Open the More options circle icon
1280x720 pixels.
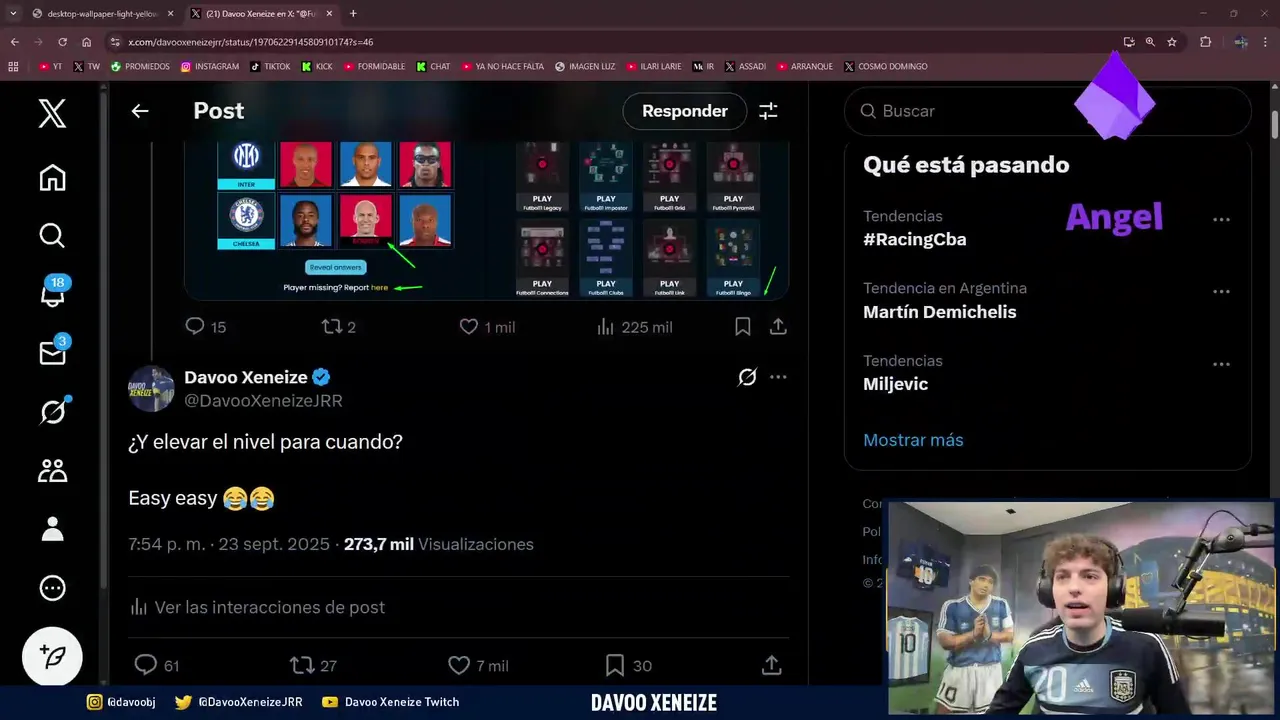(x=52, y=588)
